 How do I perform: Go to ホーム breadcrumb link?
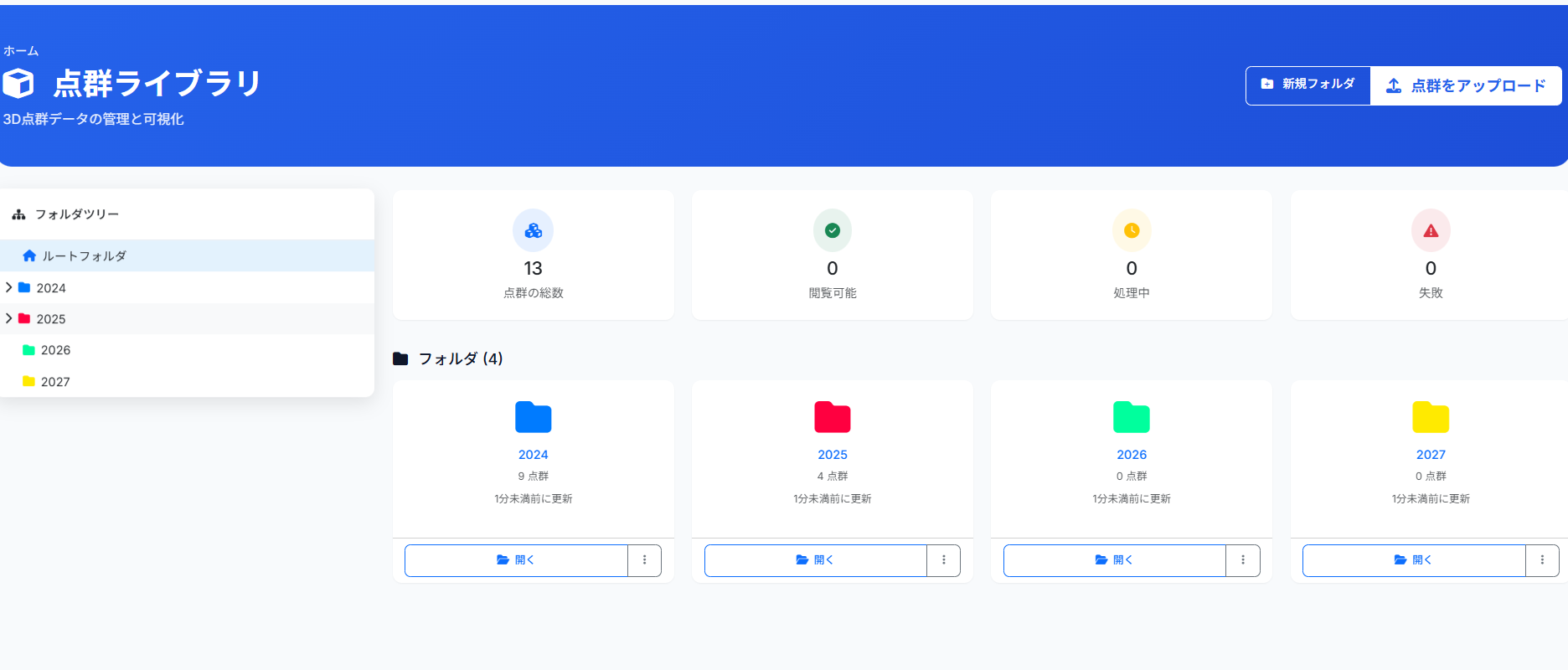21,51
